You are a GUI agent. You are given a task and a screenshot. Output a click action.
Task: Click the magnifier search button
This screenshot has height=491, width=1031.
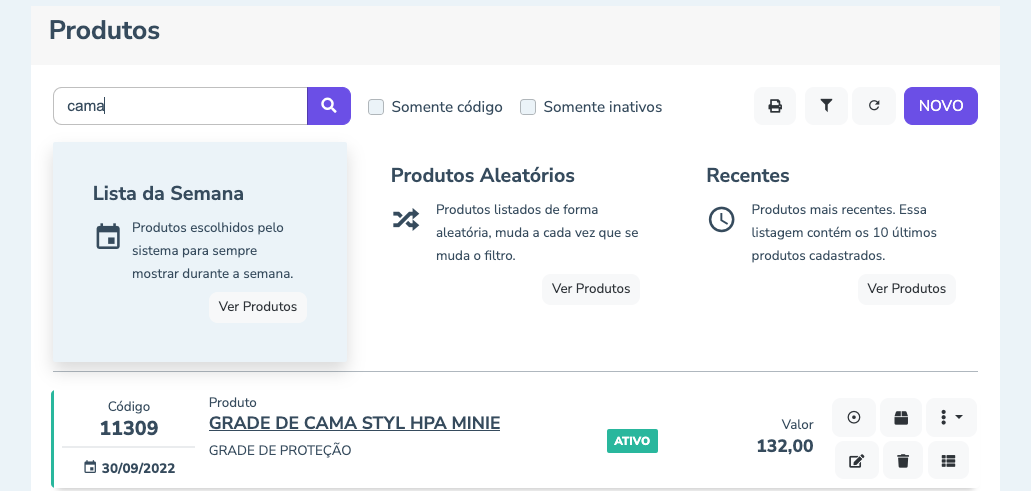(328, 106)
